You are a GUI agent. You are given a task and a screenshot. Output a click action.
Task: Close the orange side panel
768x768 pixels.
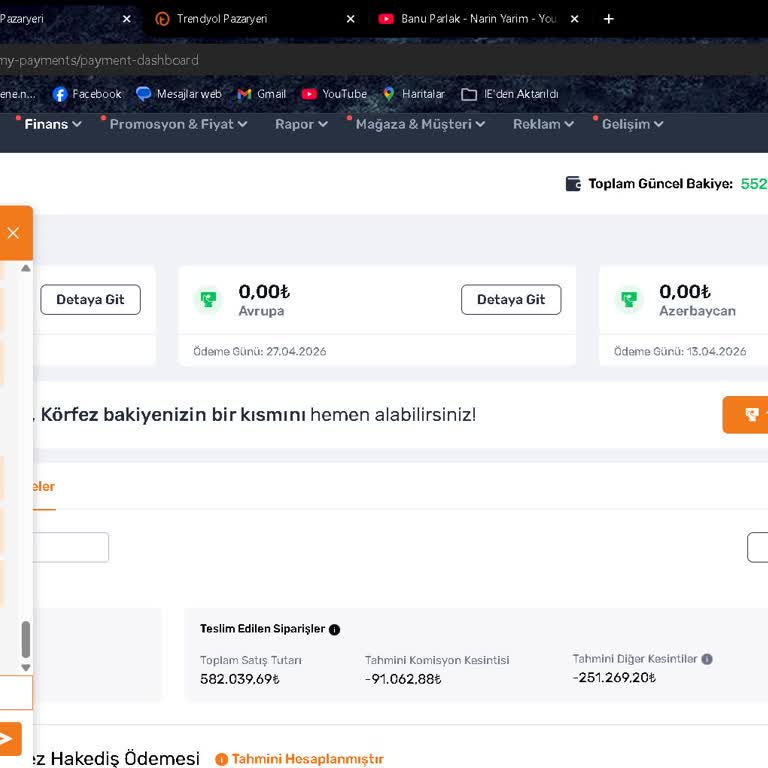click(13, 233)
